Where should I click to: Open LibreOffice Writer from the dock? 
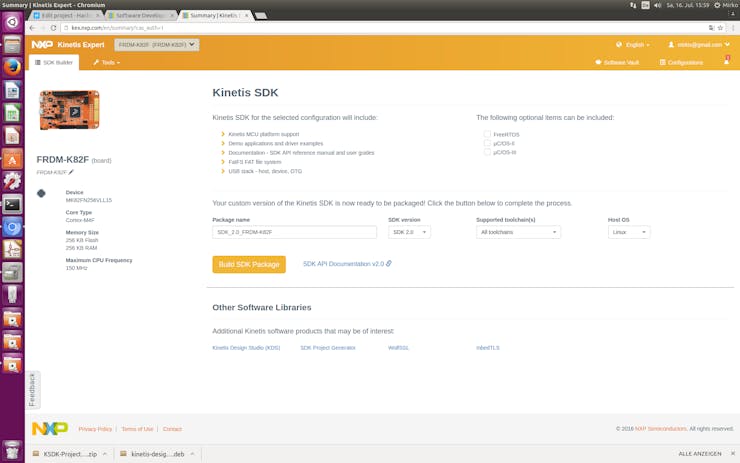[x=12, y=90]
